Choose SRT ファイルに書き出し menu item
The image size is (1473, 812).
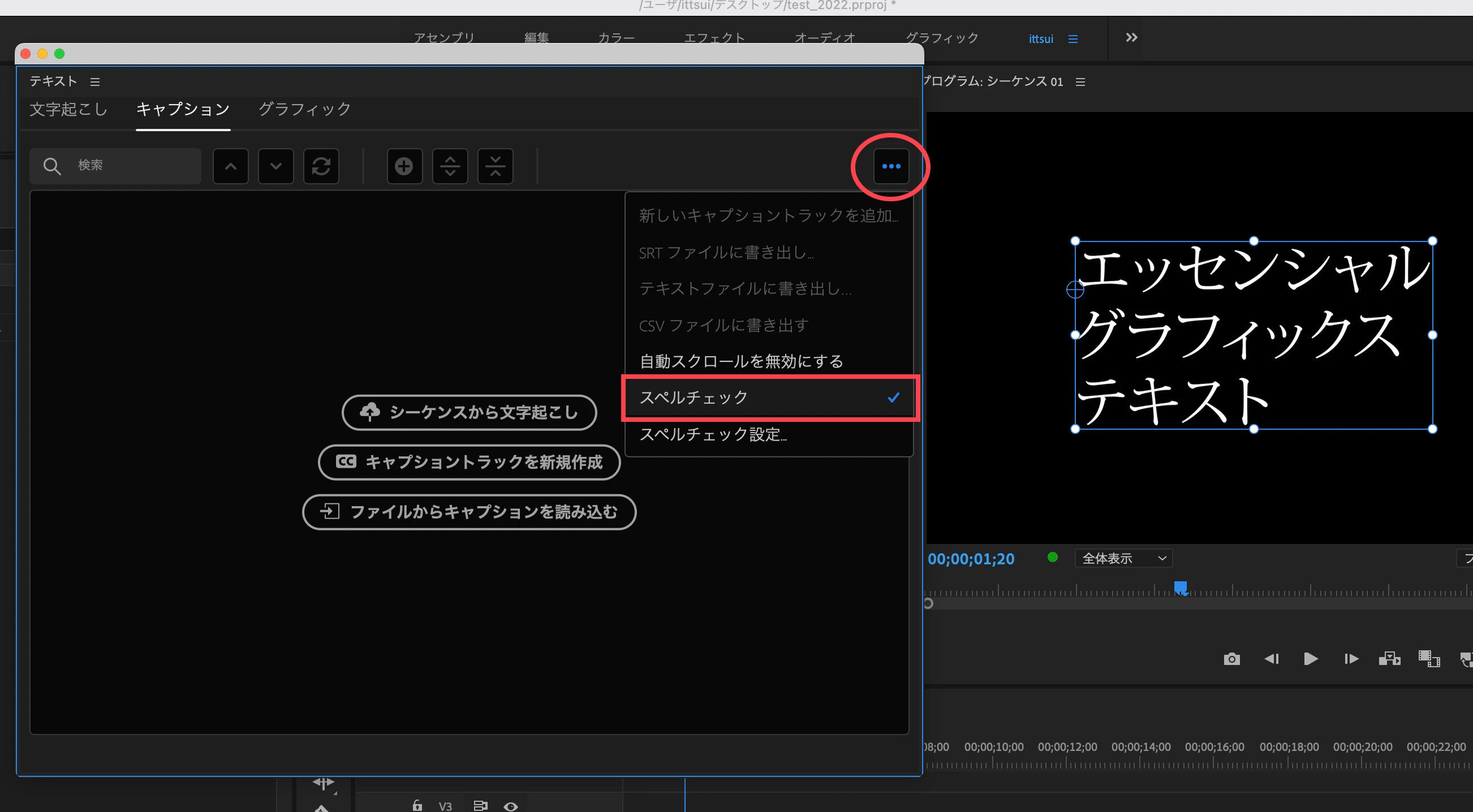770,252
